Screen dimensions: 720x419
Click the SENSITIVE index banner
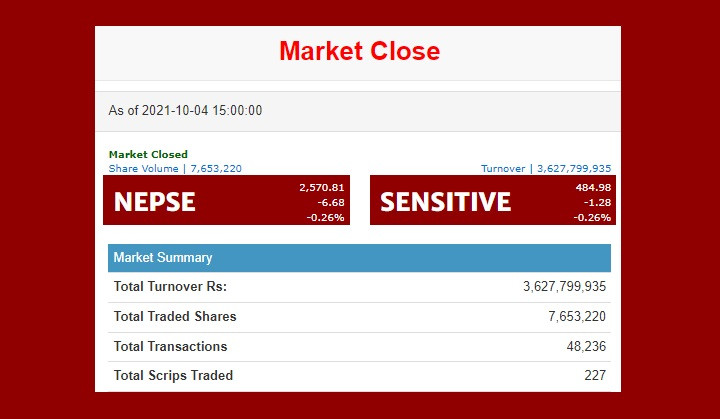click(493, 200)
